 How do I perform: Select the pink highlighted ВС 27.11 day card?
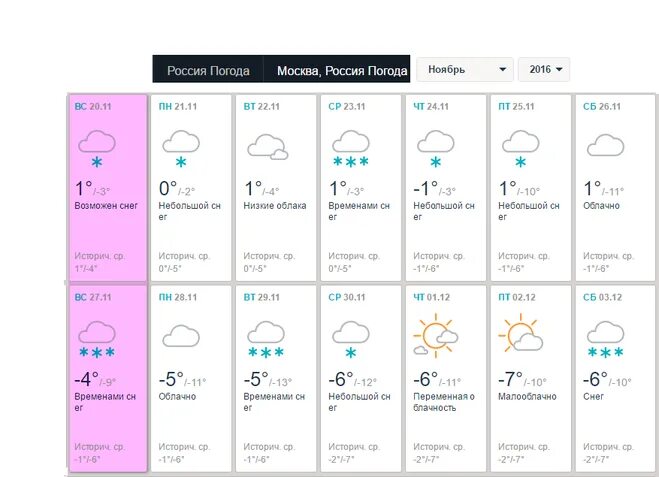(x=108, y=378)
